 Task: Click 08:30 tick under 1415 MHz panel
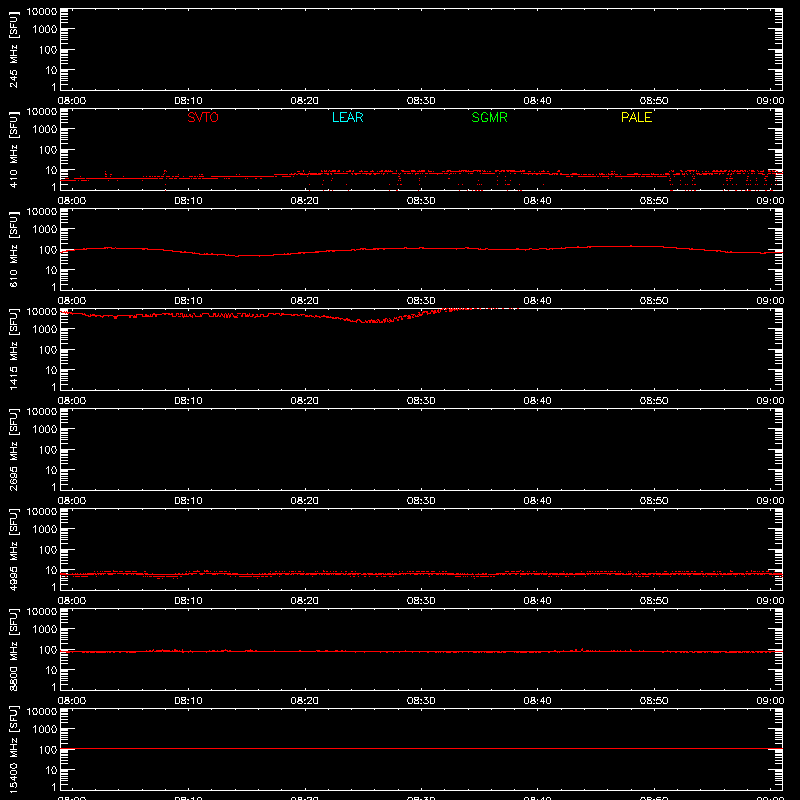point(421,401)
